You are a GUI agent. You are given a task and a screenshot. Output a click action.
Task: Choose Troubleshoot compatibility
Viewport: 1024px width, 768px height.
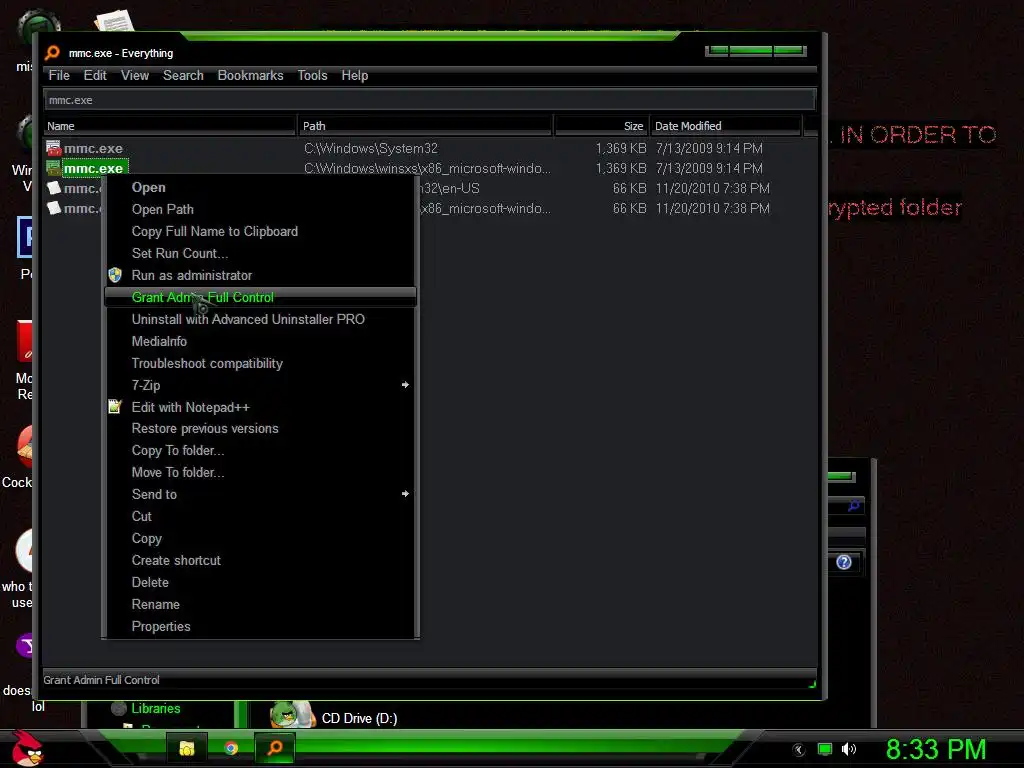(260, 363)
